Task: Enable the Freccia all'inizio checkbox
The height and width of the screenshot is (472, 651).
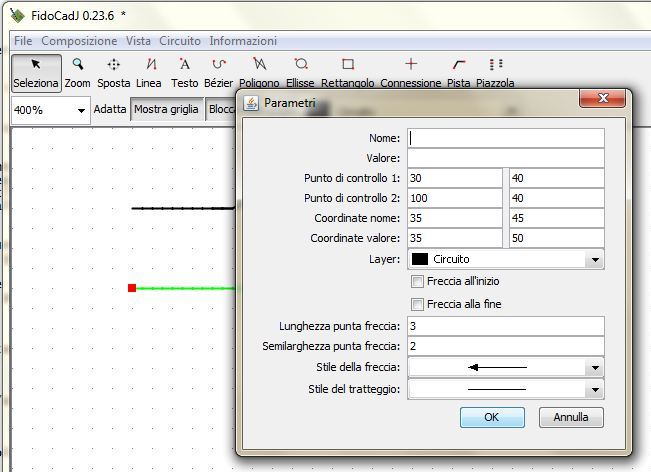Action: (x=418, y=282)
